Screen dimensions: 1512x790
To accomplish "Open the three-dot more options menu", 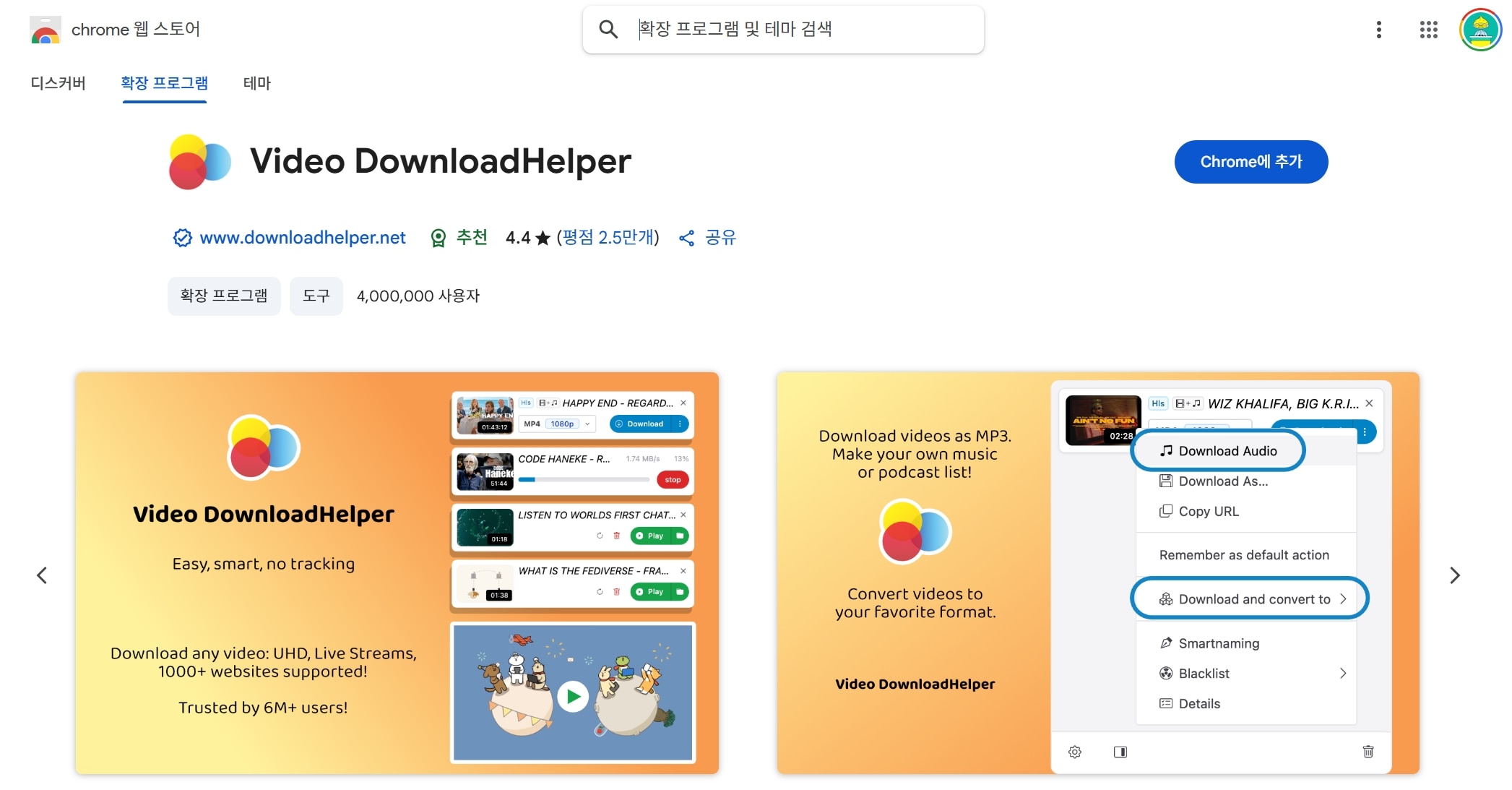I will click(1379, 30).
